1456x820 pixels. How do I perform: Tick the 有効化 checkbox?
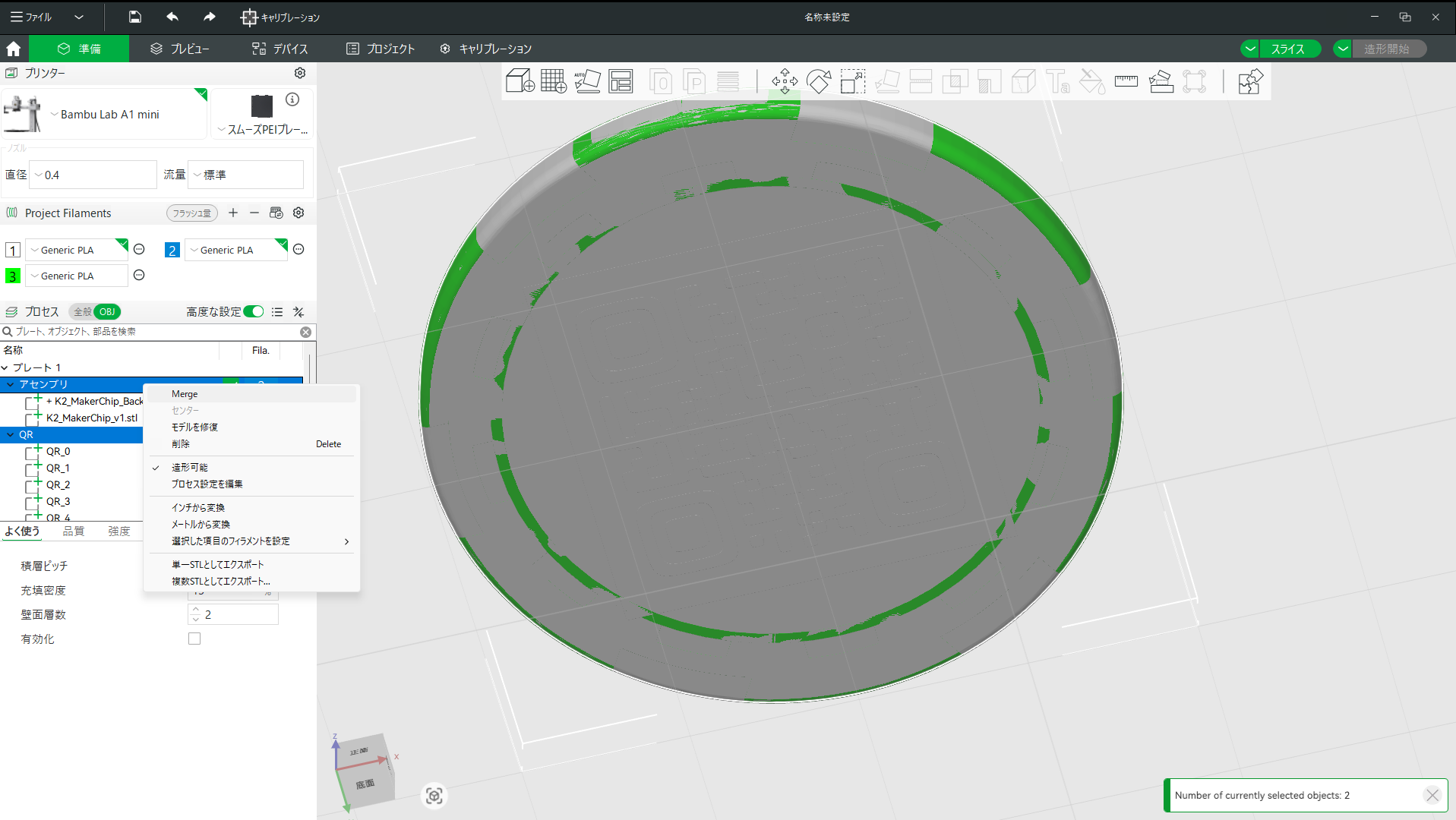coord(194,639)
